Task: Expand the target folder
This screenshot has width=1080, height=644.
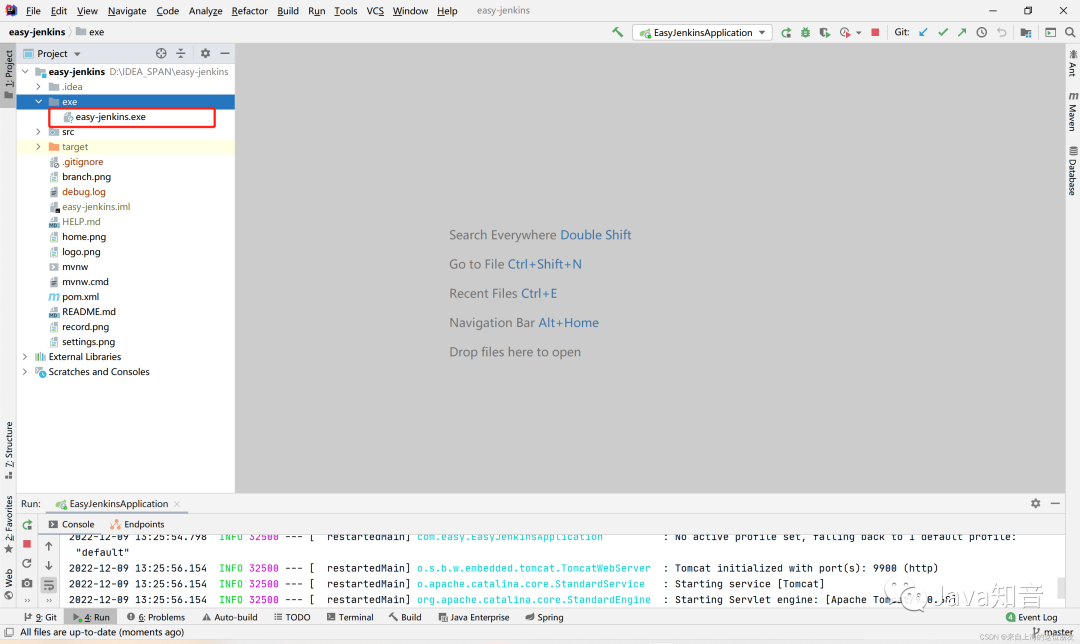Action: click(x=39, y=147)
